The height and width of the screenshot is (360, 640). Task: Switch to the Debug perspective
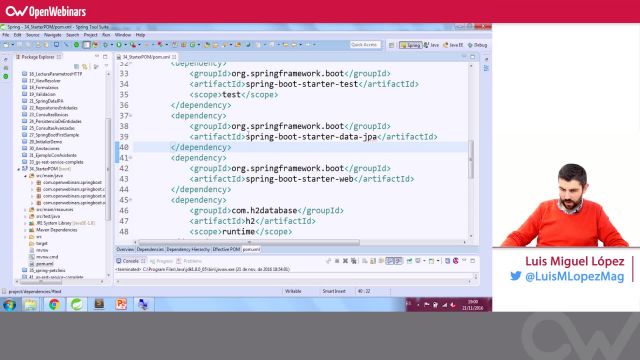[x=478, y=45]
